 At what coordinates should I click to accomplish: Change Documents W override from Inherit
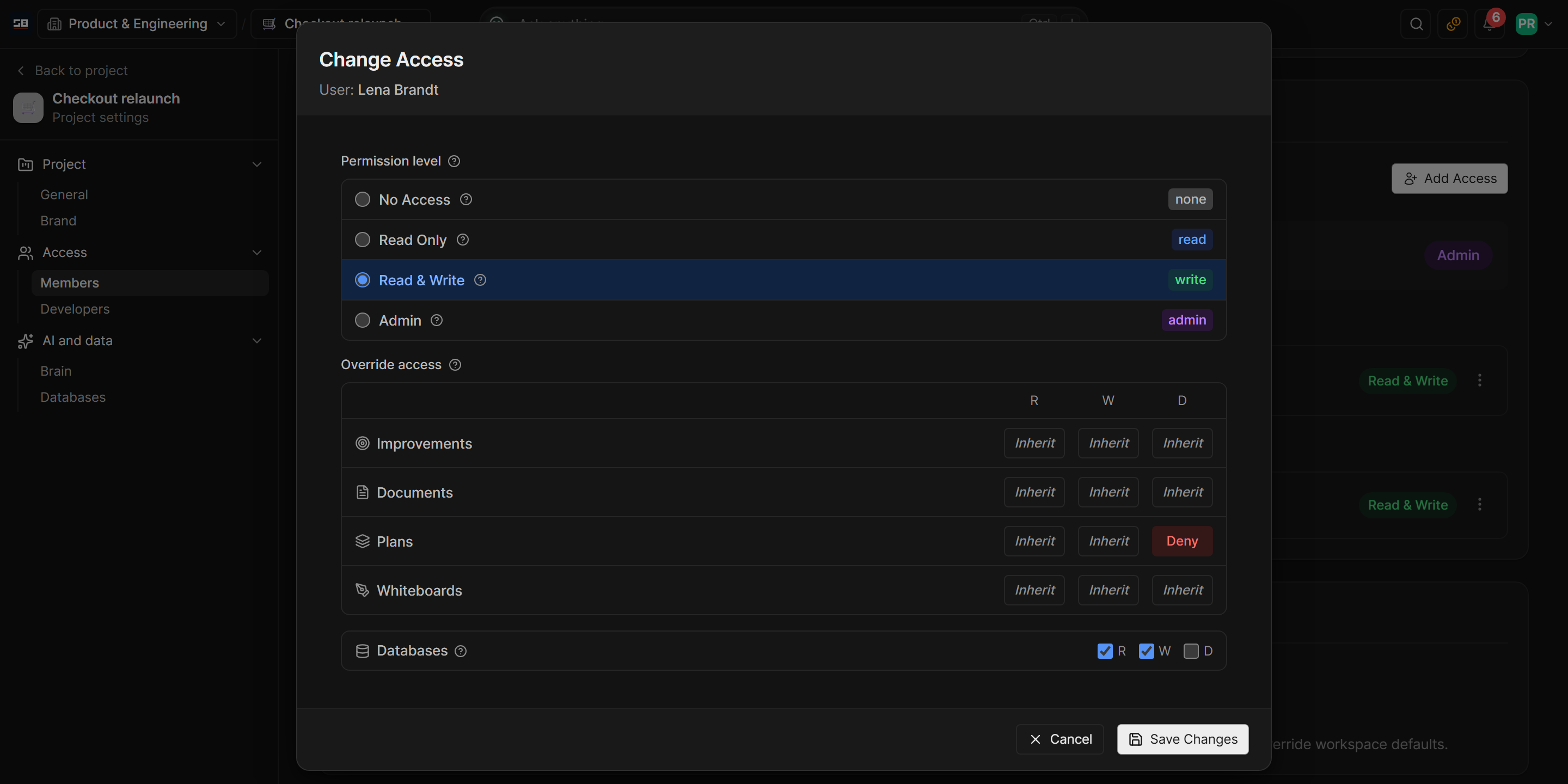pos(1108,492)
